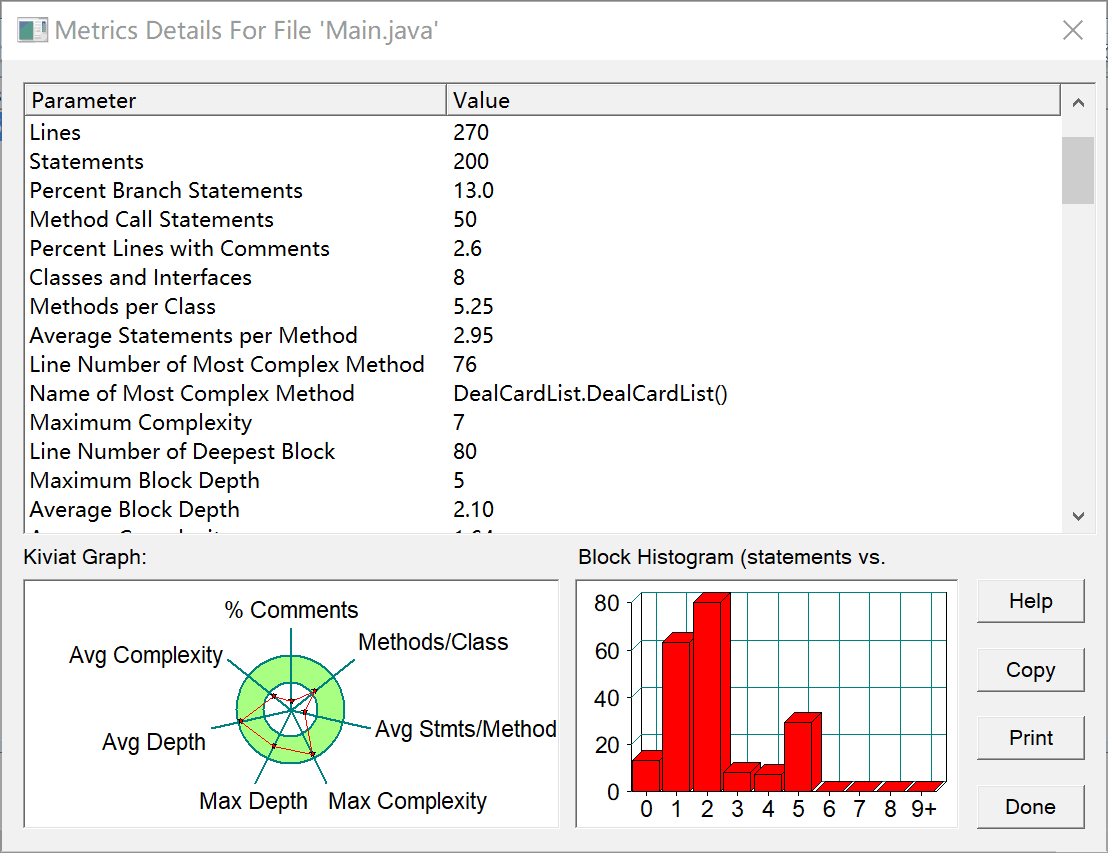Close the Metrics Details window
This screenshot has height=853, width=1108.
1073,30
